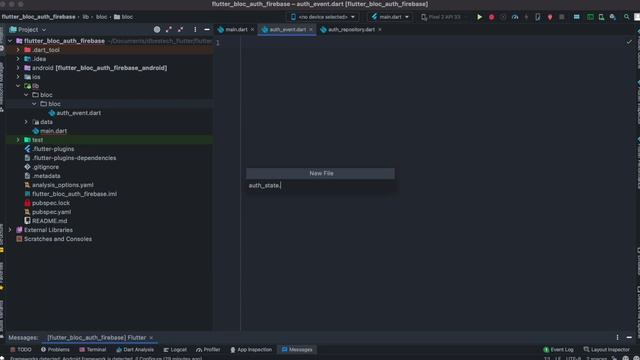This screenshot has width=640, height=360.
Task: Select .gitignore in the project tree
Action: coord(41,167)
